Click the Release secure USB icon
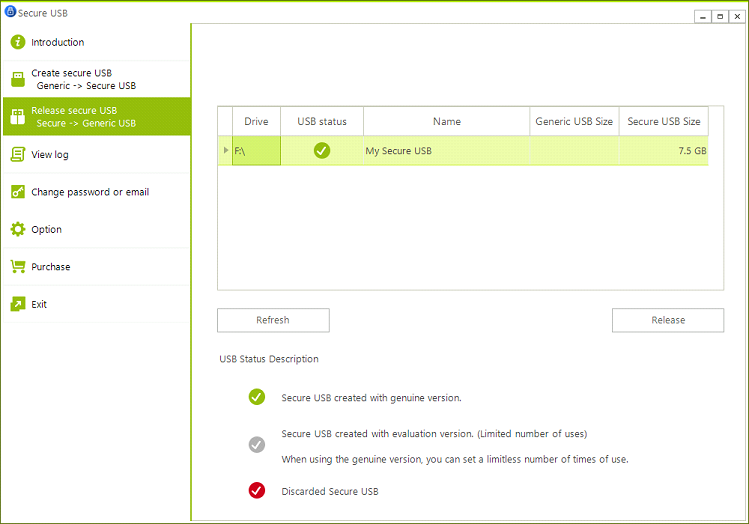Screen dimensions: 749x524 (x=17, y=117)
